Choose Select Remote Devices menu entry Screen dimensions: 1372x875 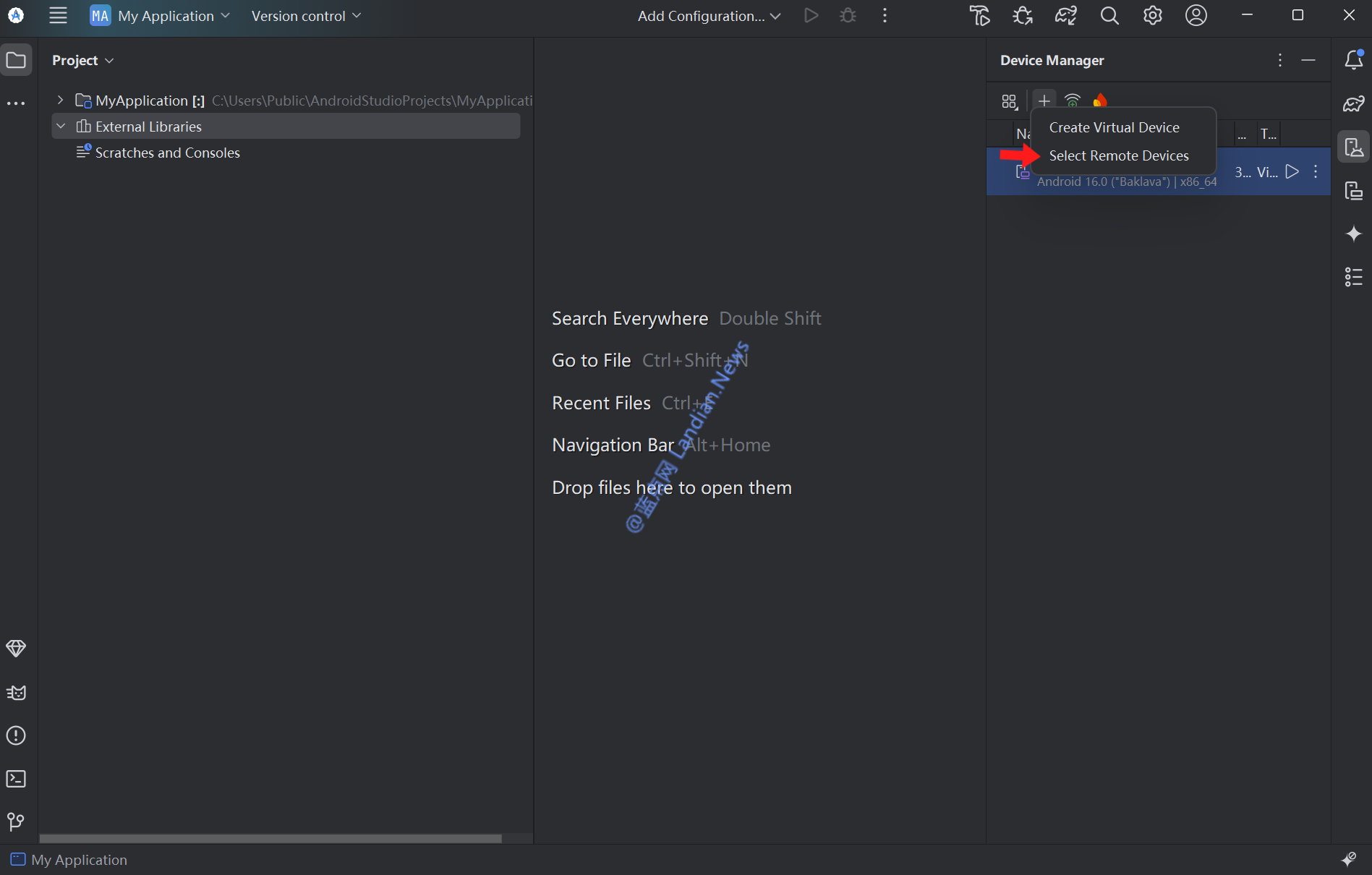pos(1118,155)
